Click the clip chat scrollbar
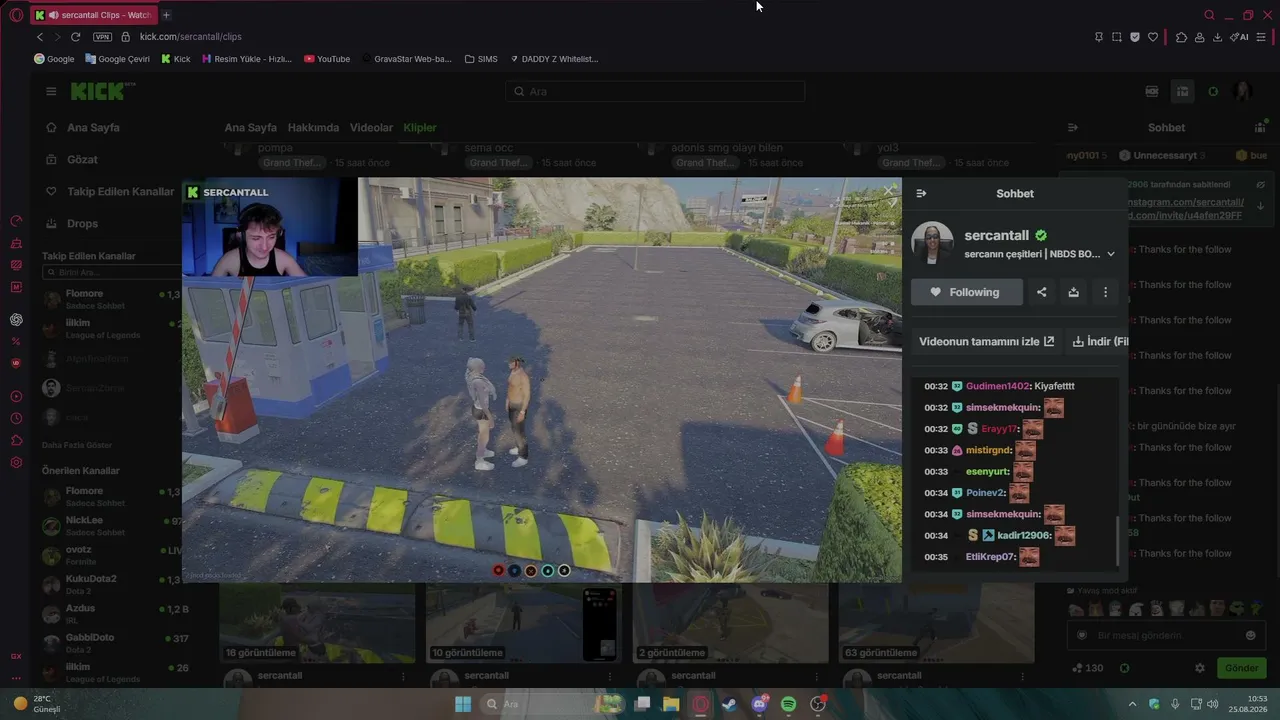 [1118, 542]
